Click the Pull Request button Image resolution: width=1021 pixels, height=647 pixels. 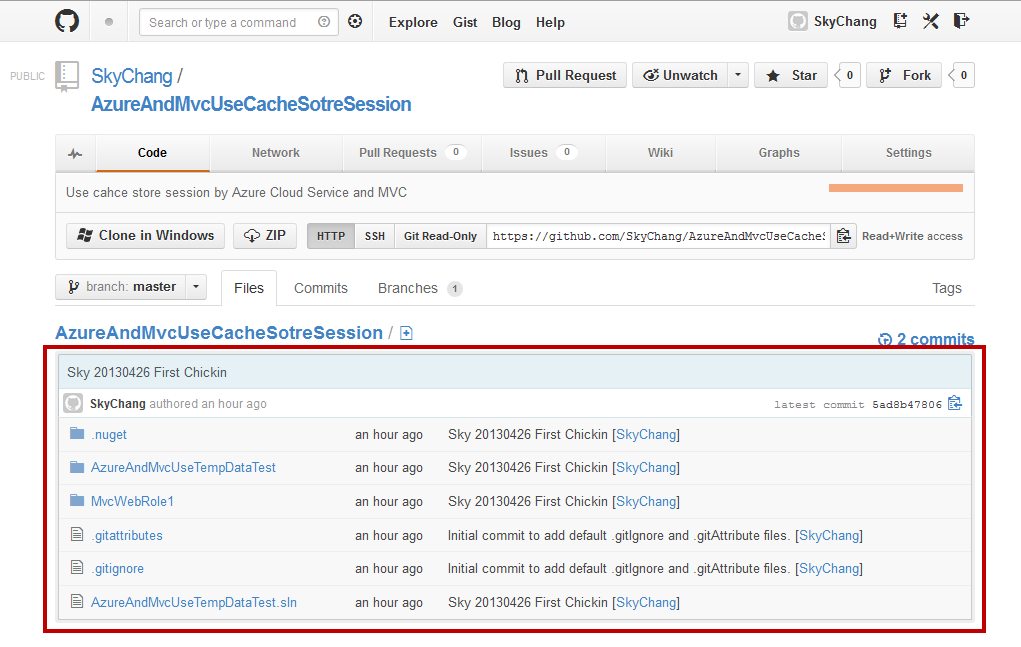565,76
